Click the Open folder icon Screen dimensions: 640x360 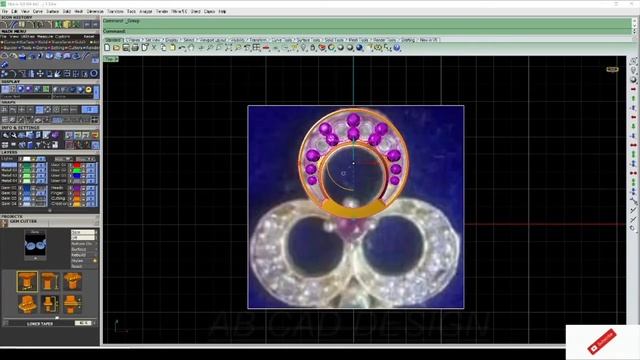pyautogui.click(x=116, y=48)
